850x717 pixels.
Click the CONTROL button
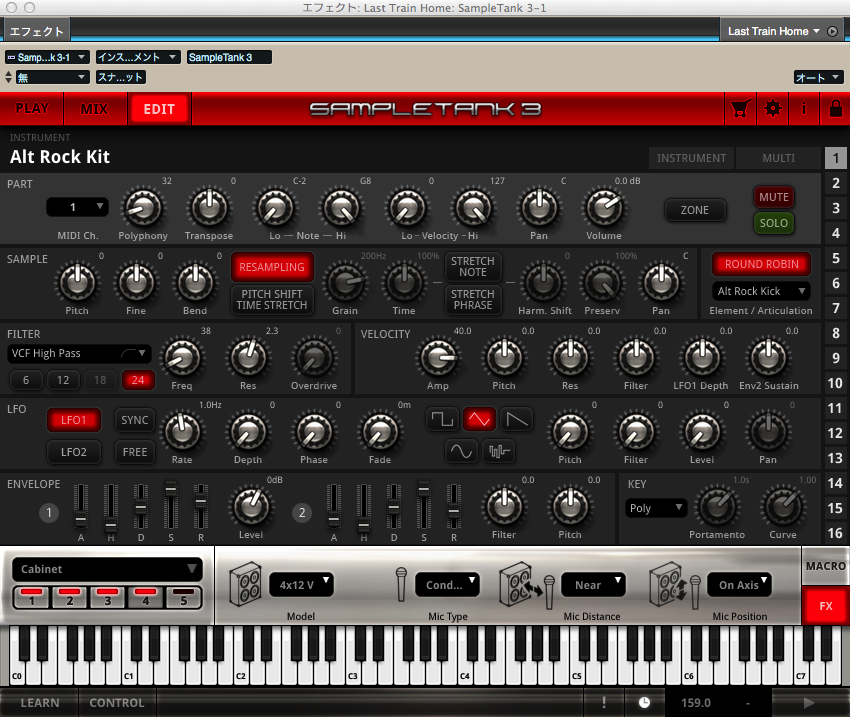pos(117,702)
